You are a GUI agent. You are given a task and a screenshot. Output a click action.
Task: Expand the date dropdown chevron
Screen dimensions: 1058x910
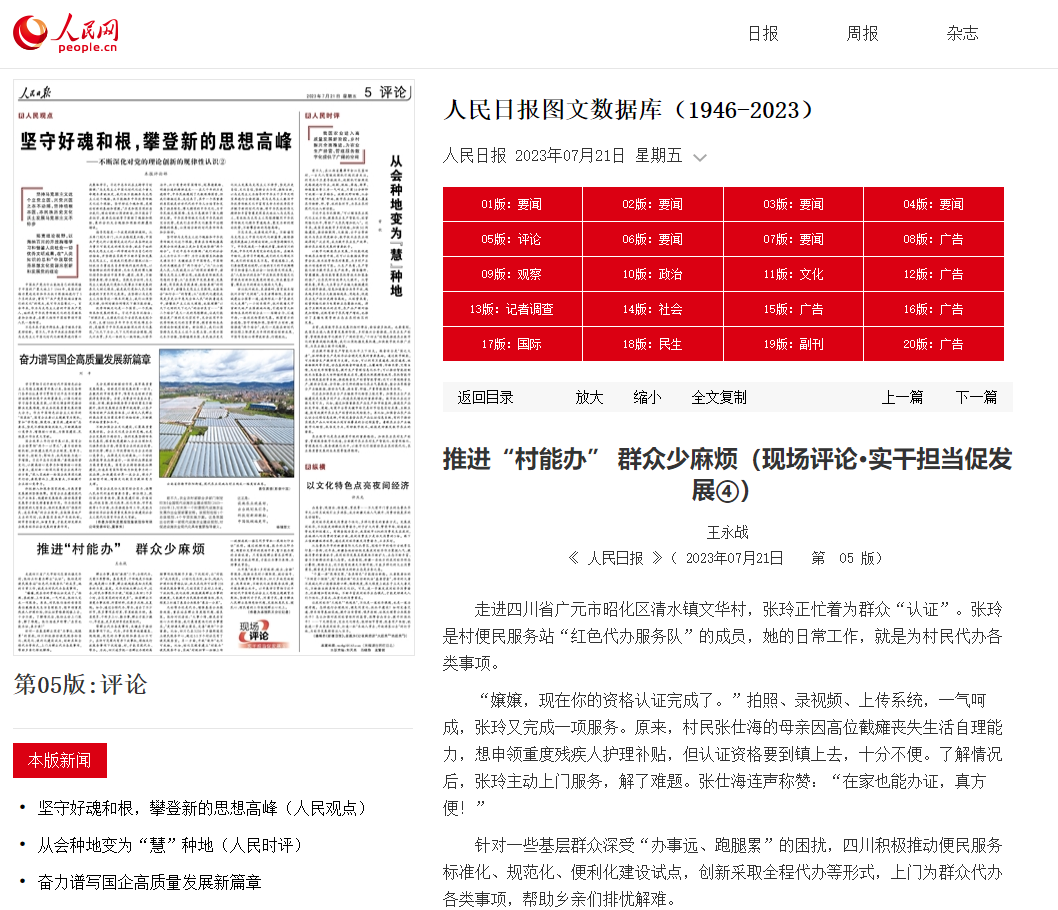coord(700,158)
